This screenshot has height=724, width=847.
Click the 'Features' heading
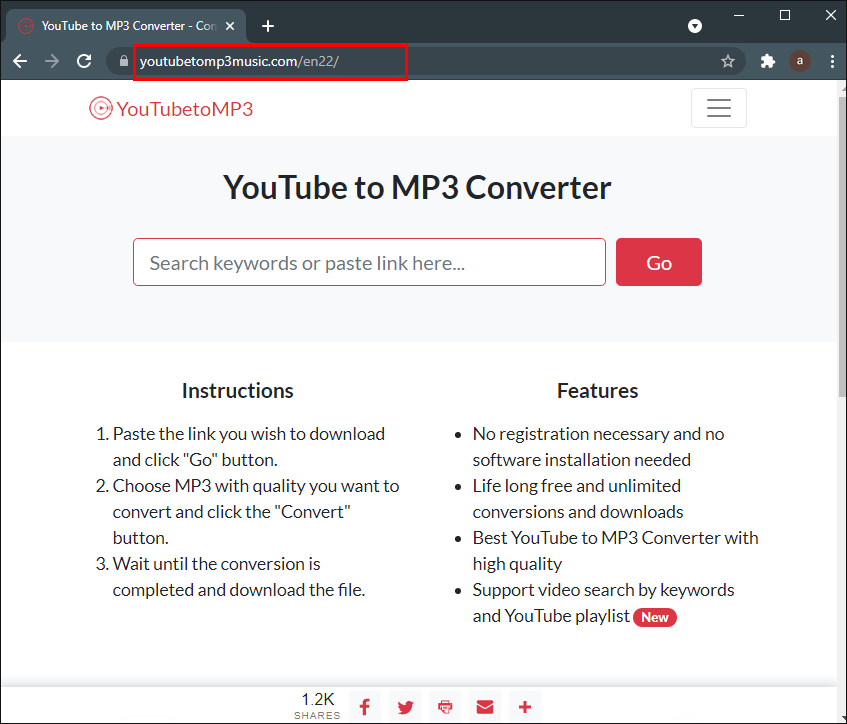pyautogui.click(x=597, y=391)
